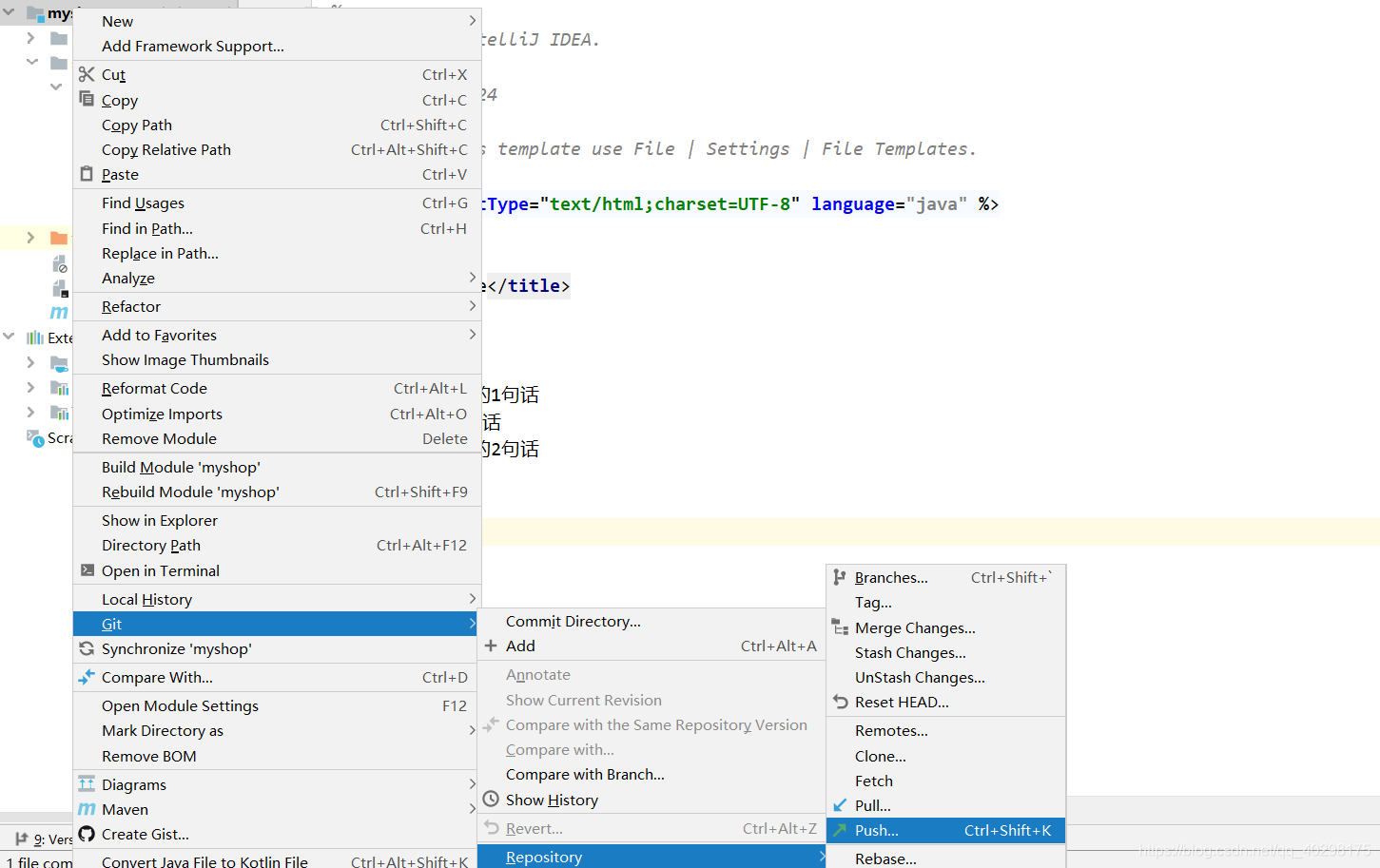Screen dimensions: 1380x868
Task: Click the orange folder icon in project tree
Action: 59,238
